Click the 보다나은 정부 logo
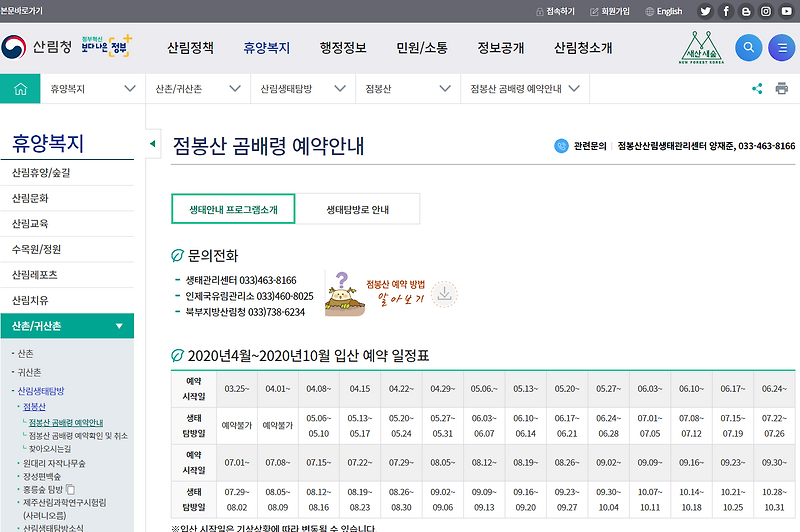The height and width of the screenshot is (532, 800). [x=107, y=46]
